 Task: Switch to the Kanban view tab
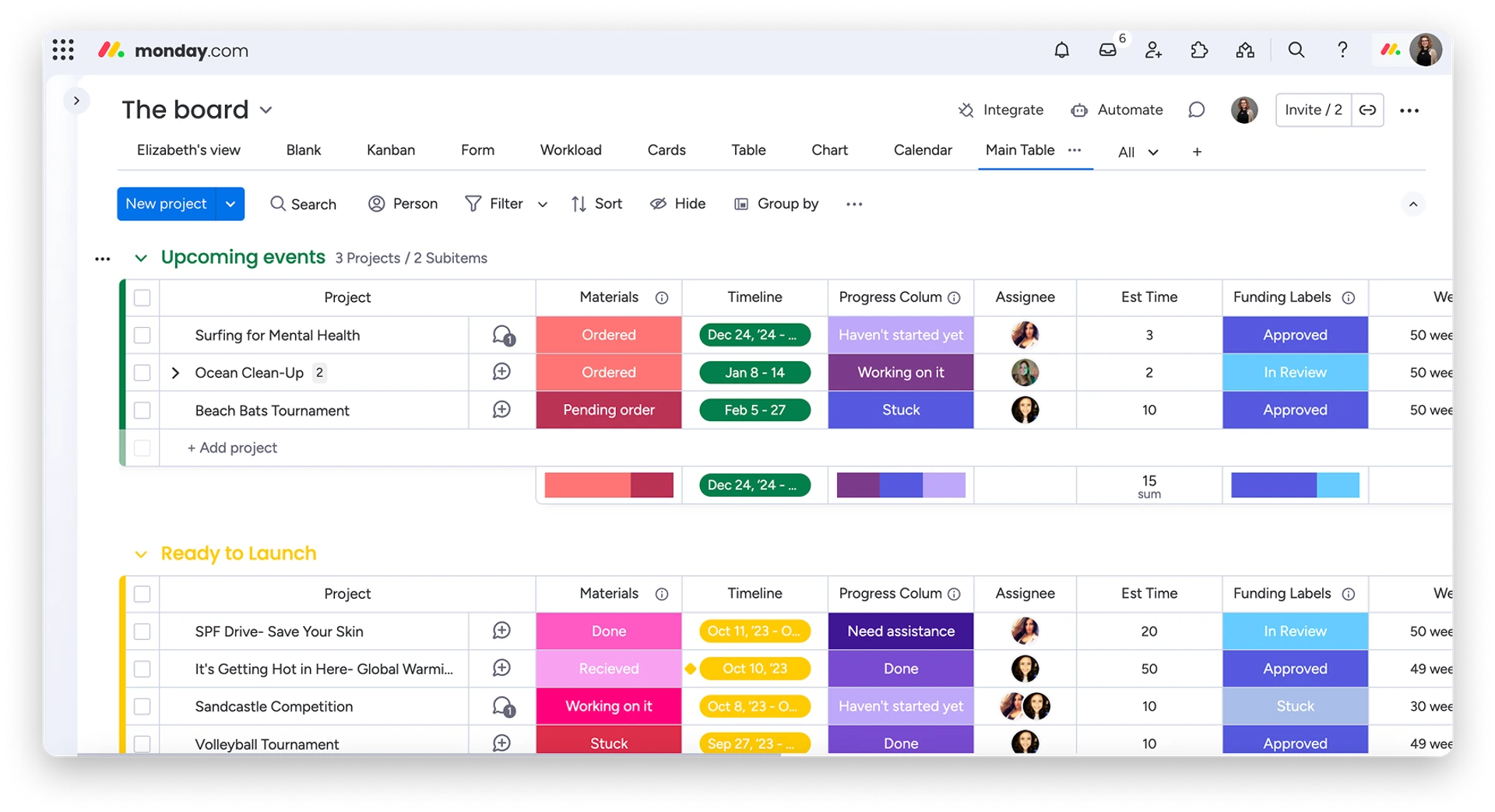click(x=391, y=150)
